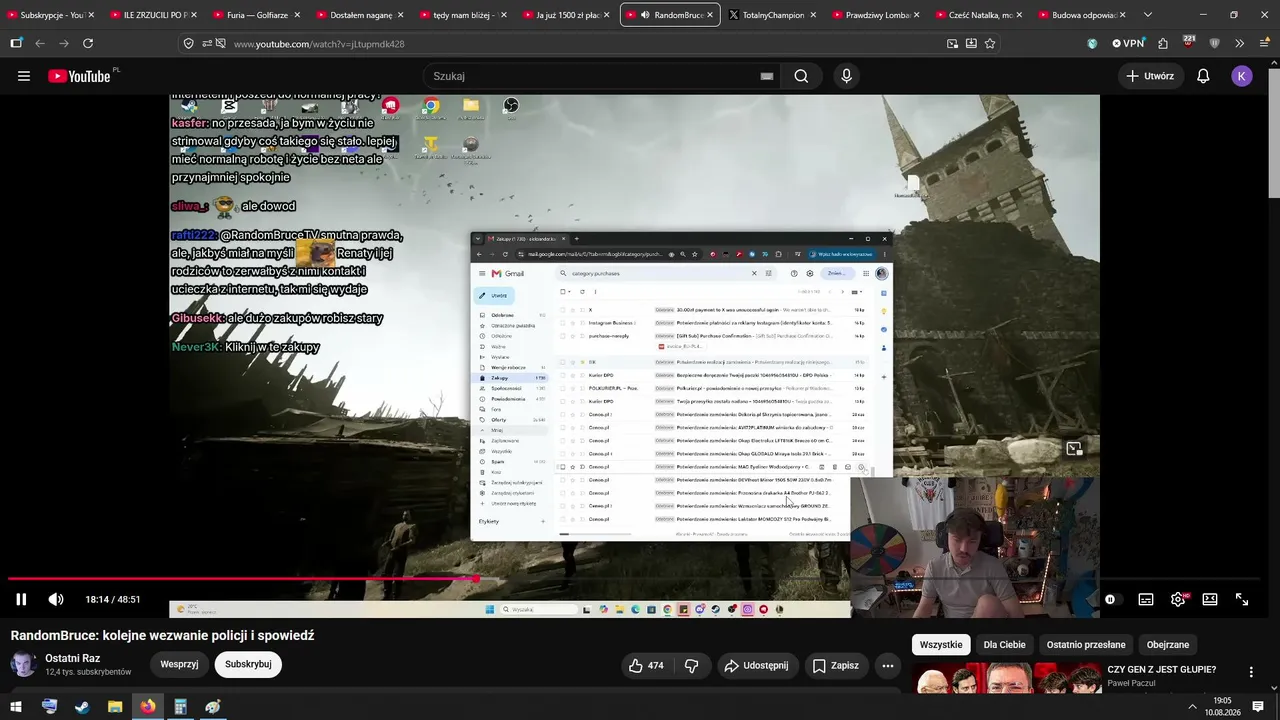Click the Utwórz create button
The width and height of the screenshot is (1280, 720).
click(1149, 76)
